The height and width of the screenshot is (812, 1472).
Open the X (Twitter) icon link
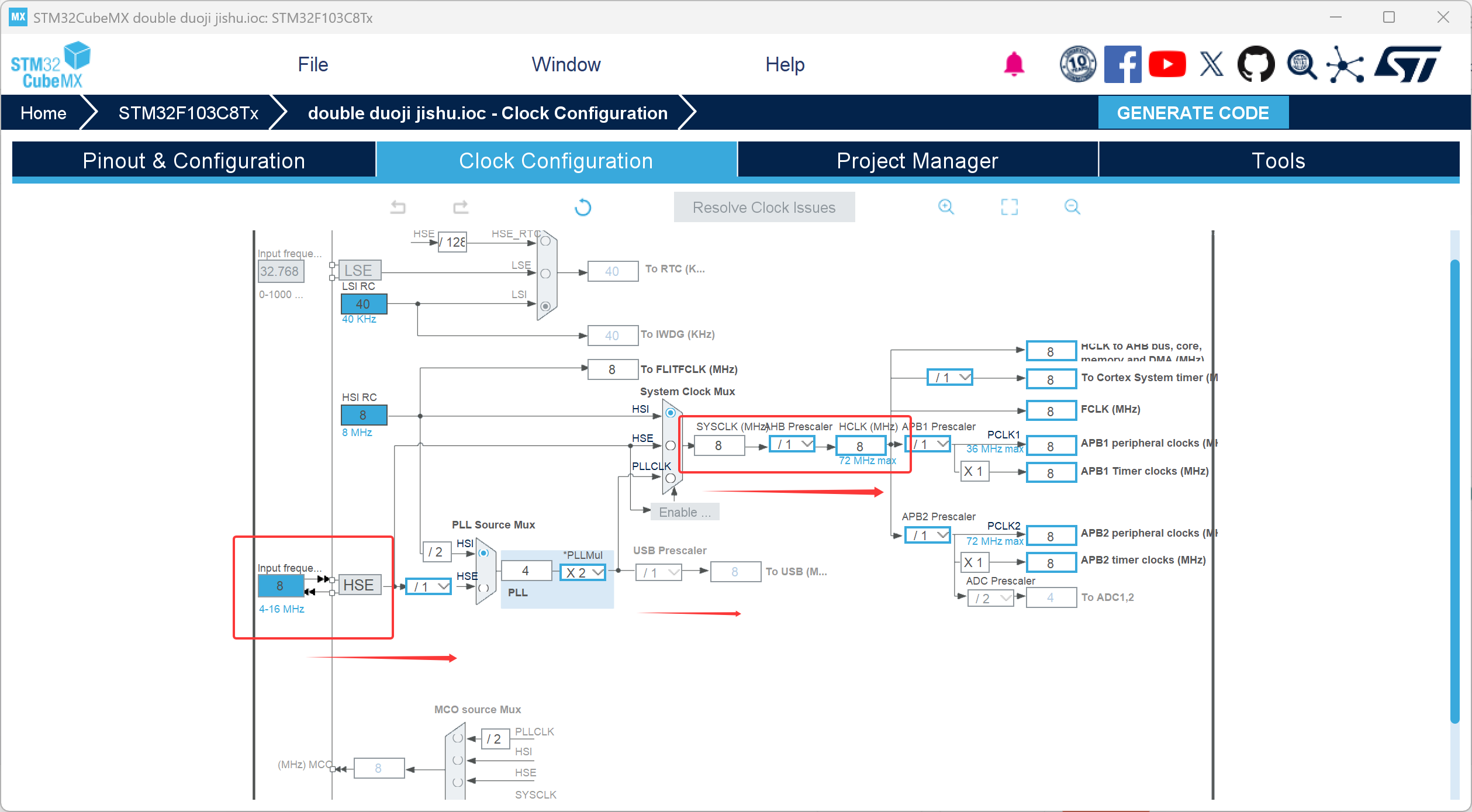tap(1211, 64)
